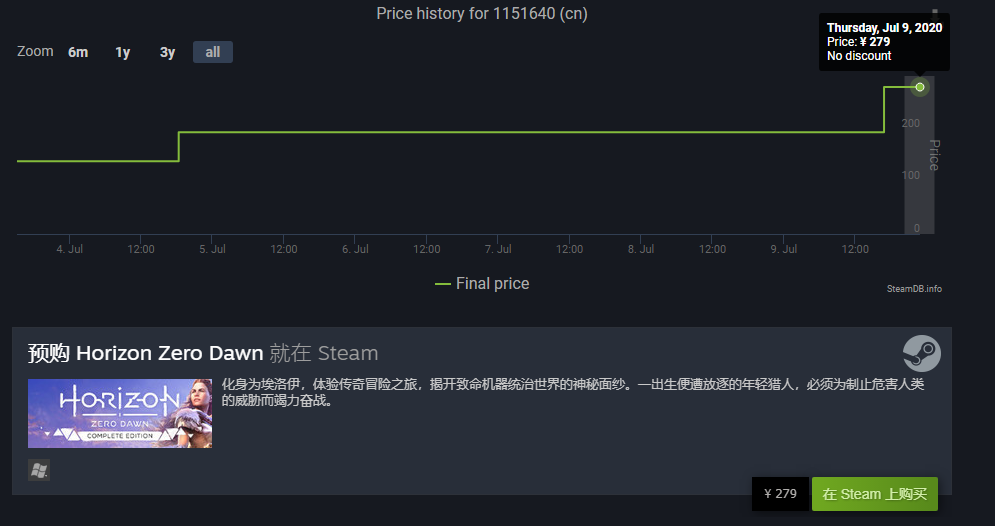Click the Windows platform icon
995x526 pixels.
pos(39,470)
